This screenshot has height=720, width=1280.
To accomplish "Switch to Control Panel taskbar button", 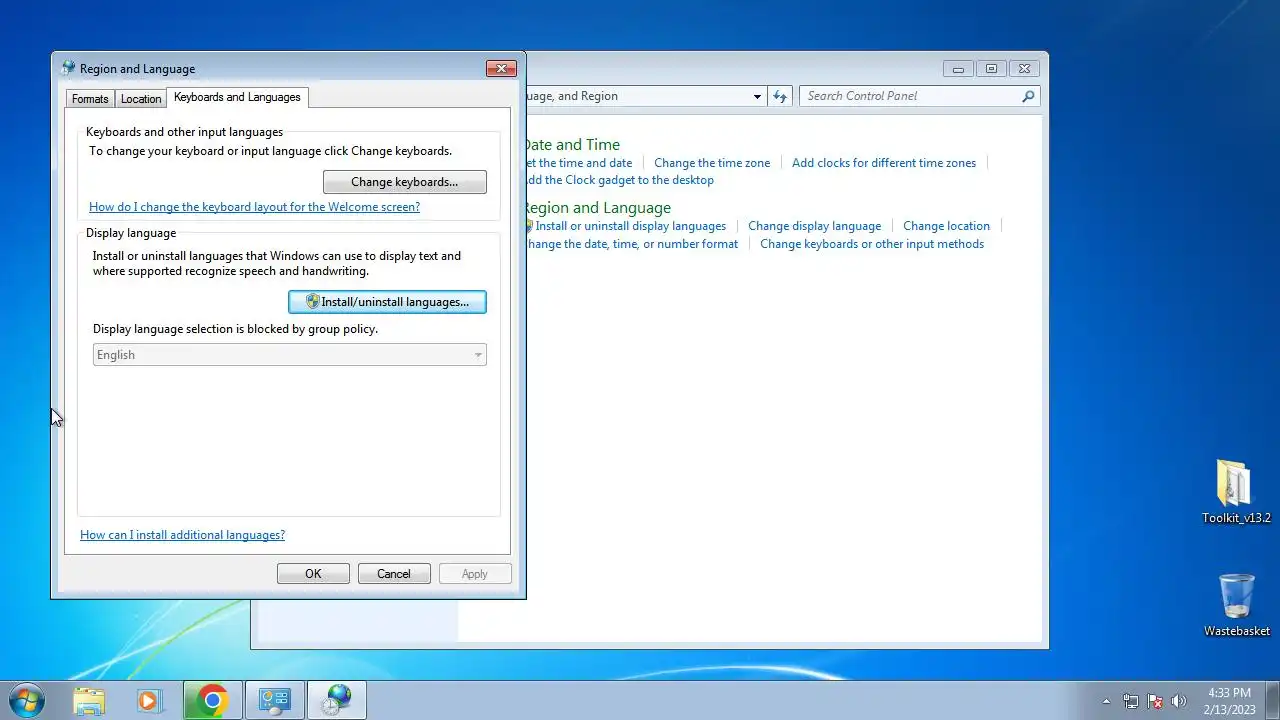I will tap(274, 700).
